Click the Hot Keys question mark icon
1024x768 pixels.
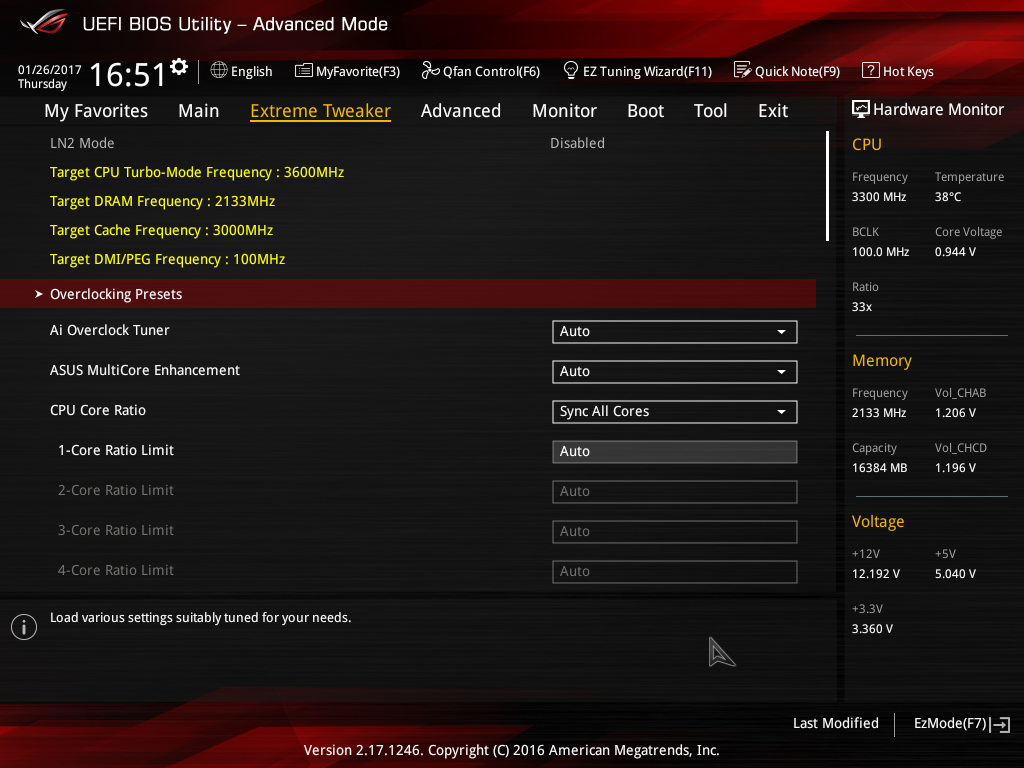871,70
